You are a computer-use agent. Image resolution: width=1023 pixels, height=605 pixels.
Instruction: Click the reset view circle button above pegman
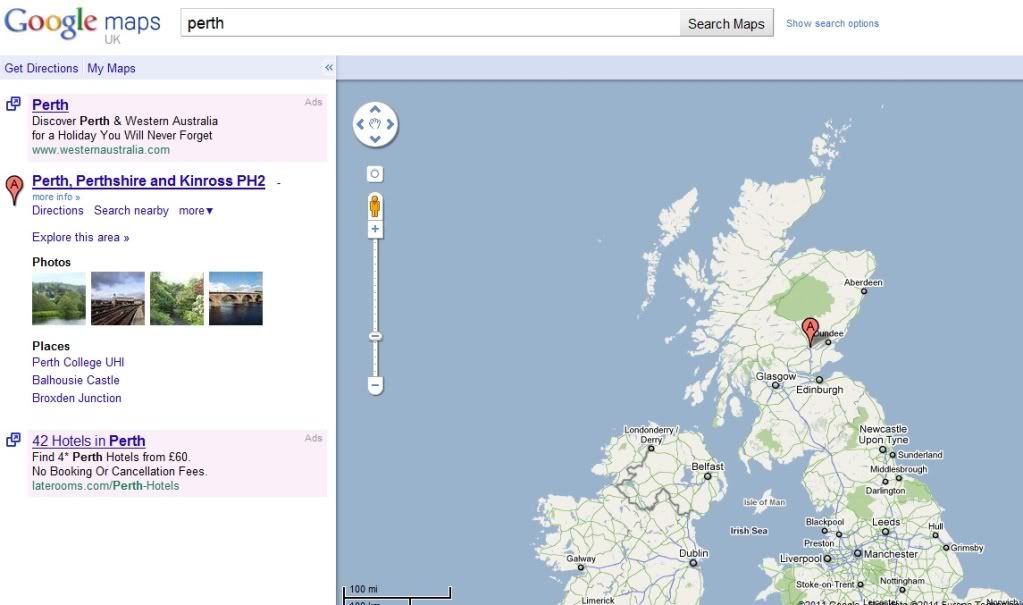click(374, 174)
